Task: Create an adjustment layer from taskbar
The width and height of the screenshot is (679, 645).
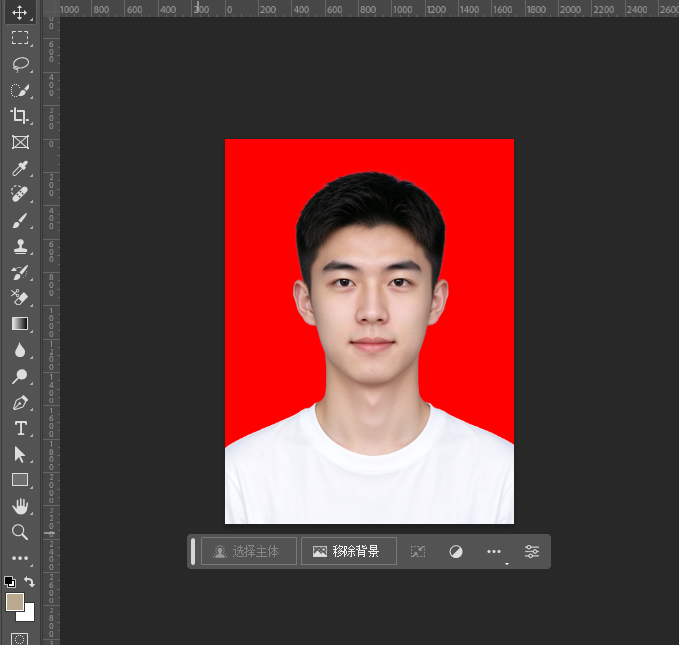Action: (x=456, y=551)
